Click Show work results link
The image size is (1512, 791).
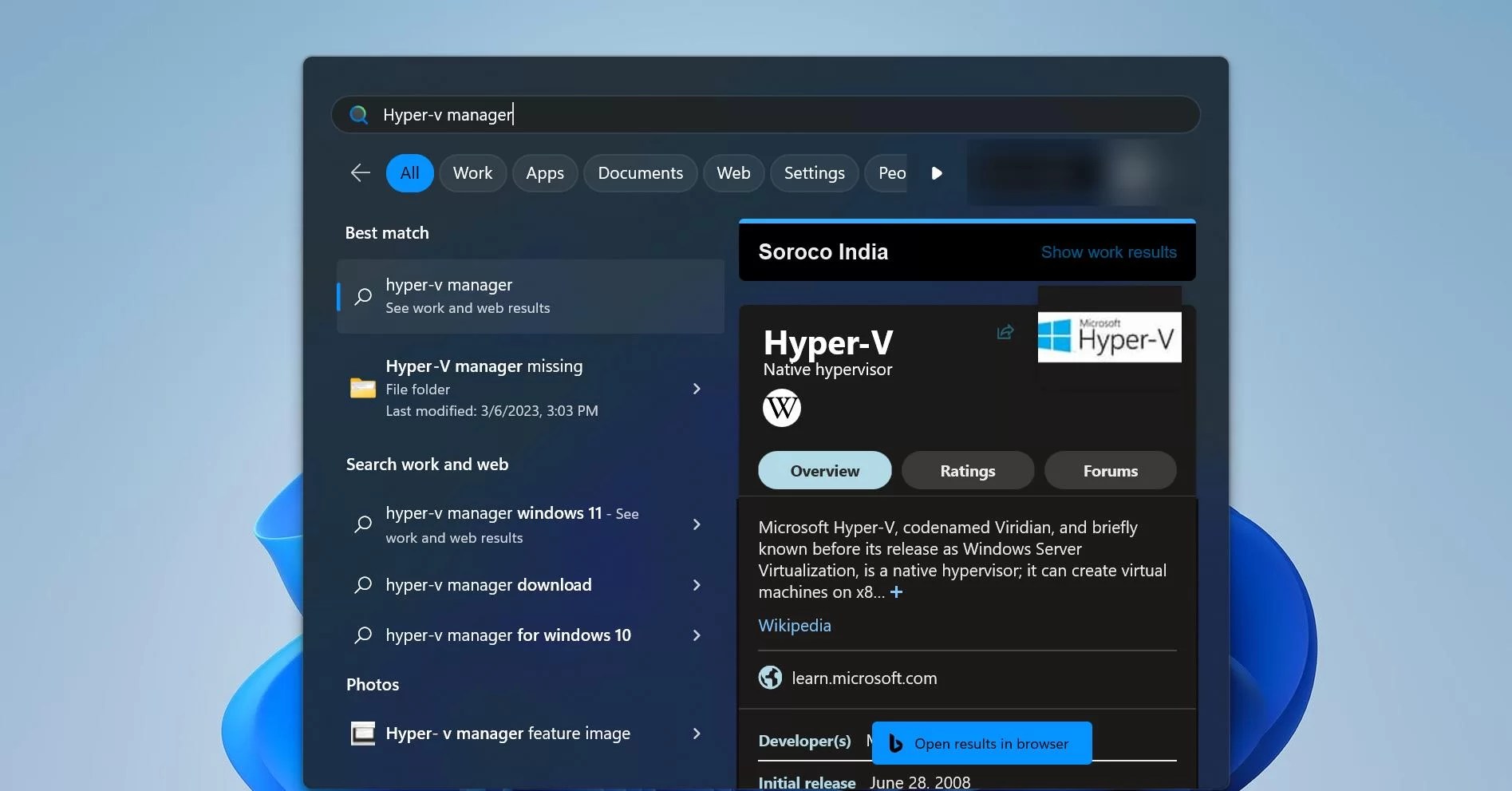click(x=1109, y=252)
